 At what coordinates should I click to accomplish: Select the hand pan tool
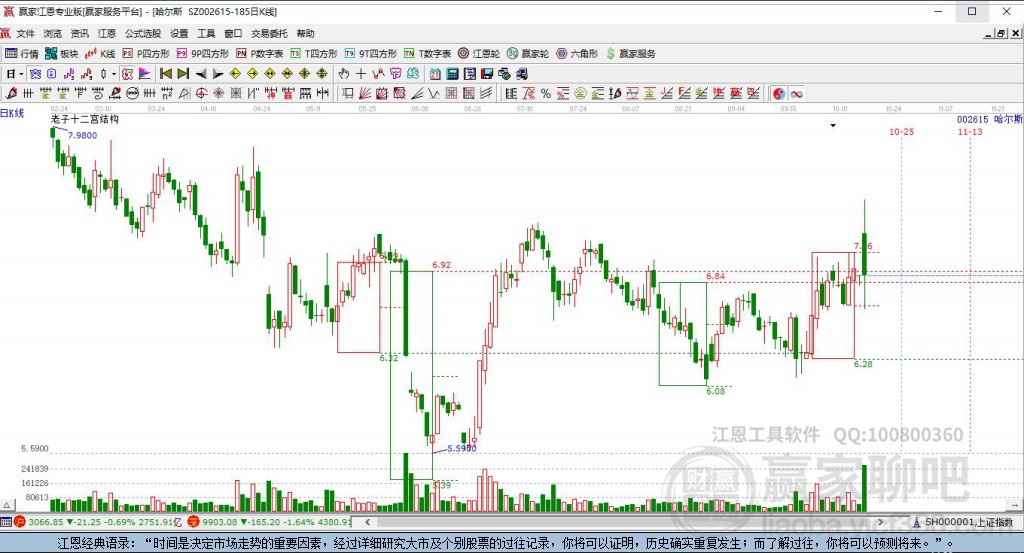point(344,74)
